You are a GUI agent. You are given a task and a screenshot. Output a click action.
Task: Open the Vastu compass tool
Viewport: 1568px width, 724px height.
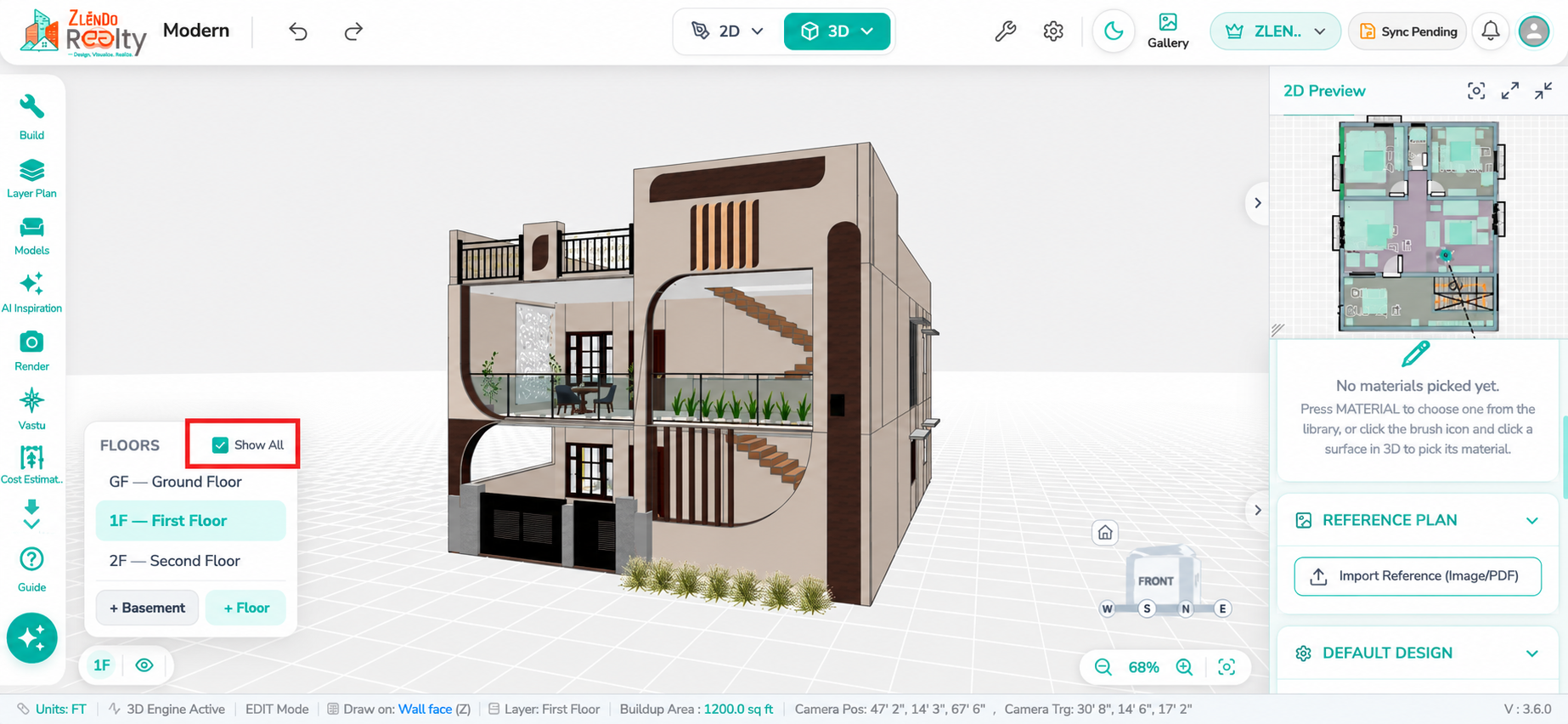[31, 410]
